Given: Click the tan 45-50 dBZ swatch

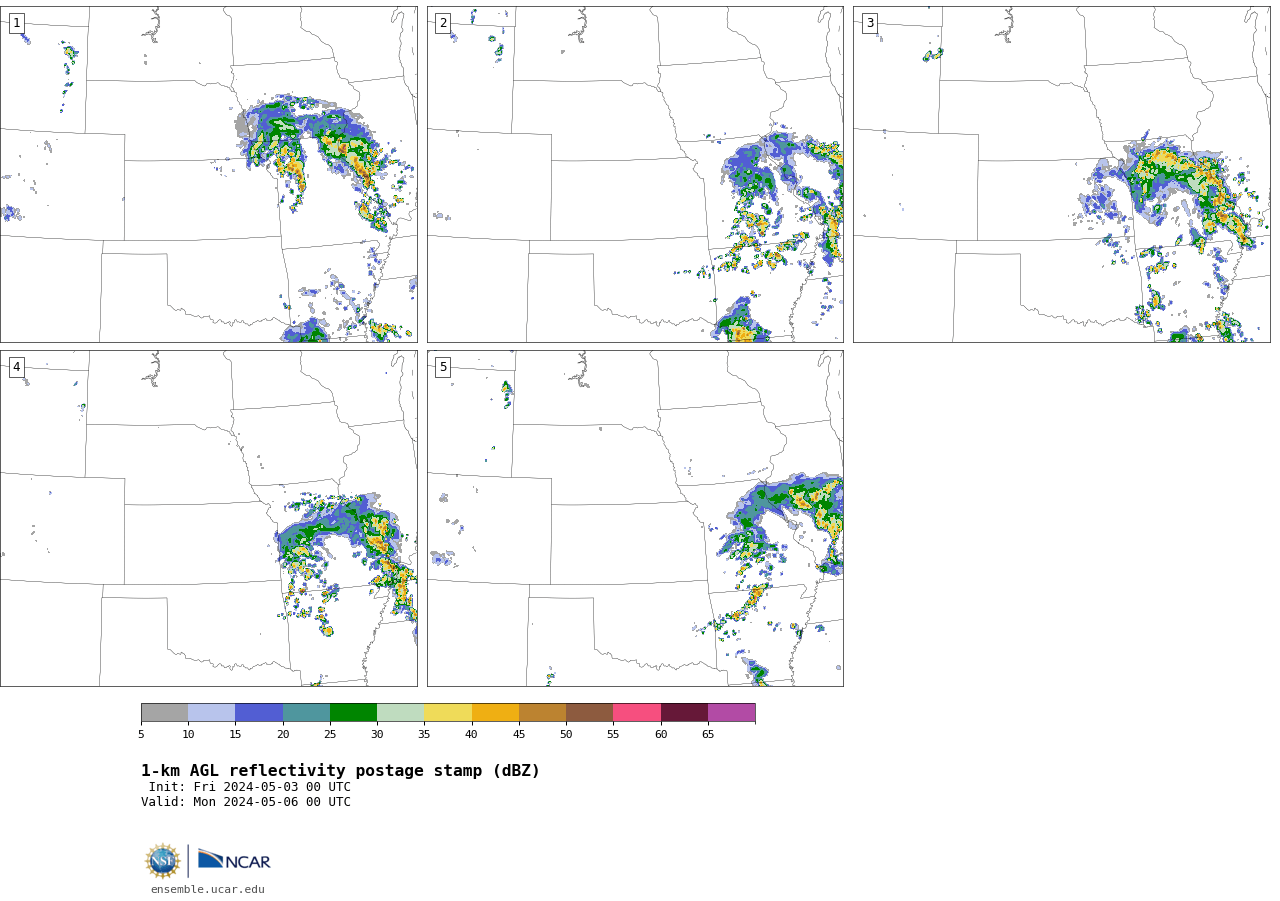Looking at the screenshot, I should (x=542, y=712).
